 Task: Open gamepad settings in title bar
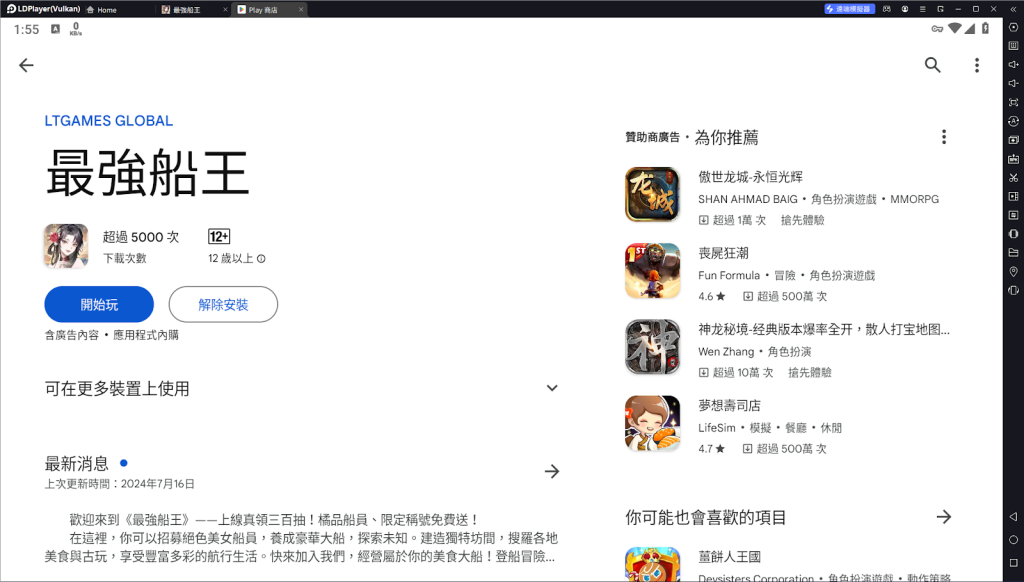click(x=886, y=9)
